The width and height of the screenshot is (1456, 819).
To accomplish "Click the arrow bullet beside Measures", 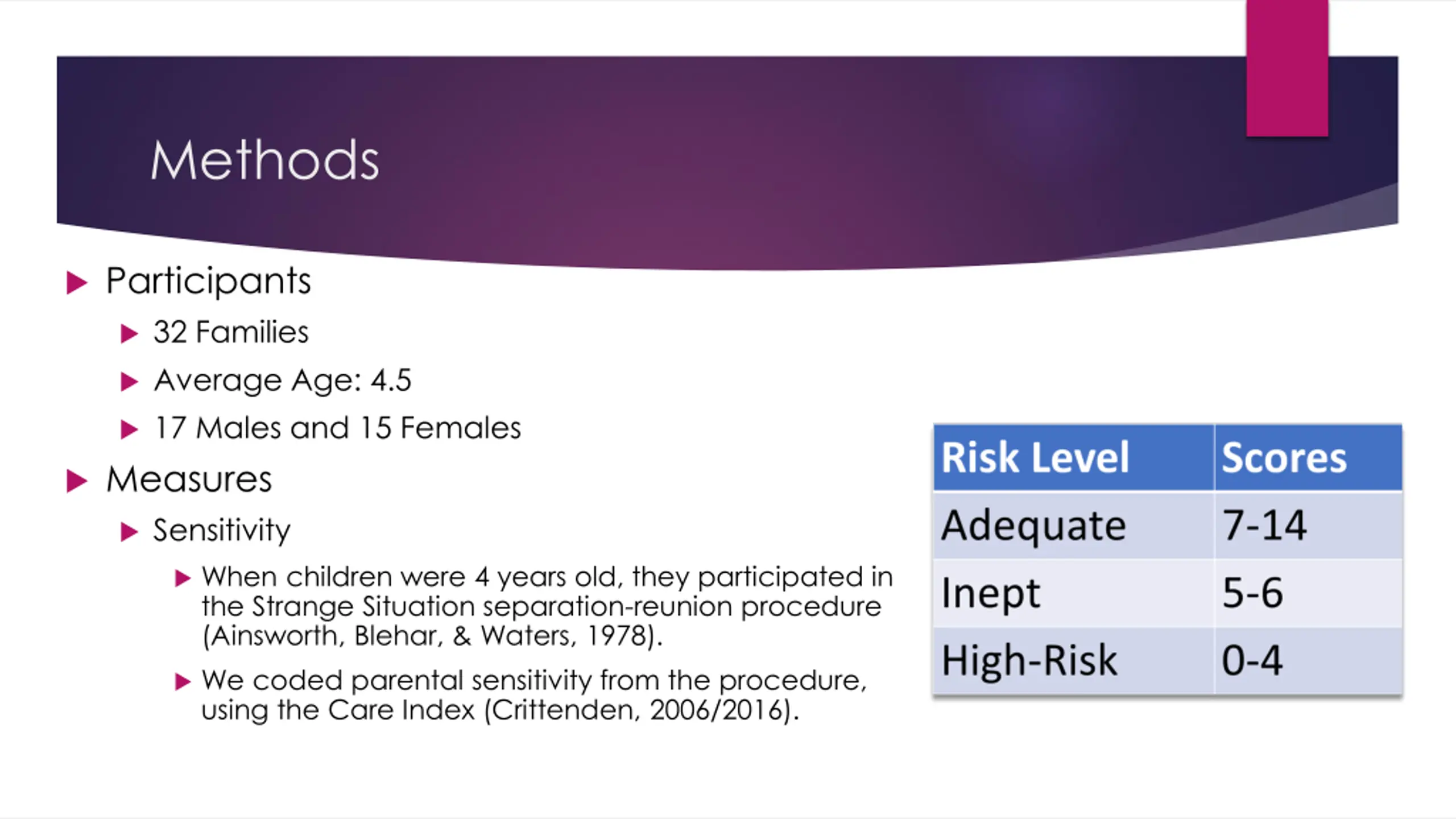I will 77,481.
